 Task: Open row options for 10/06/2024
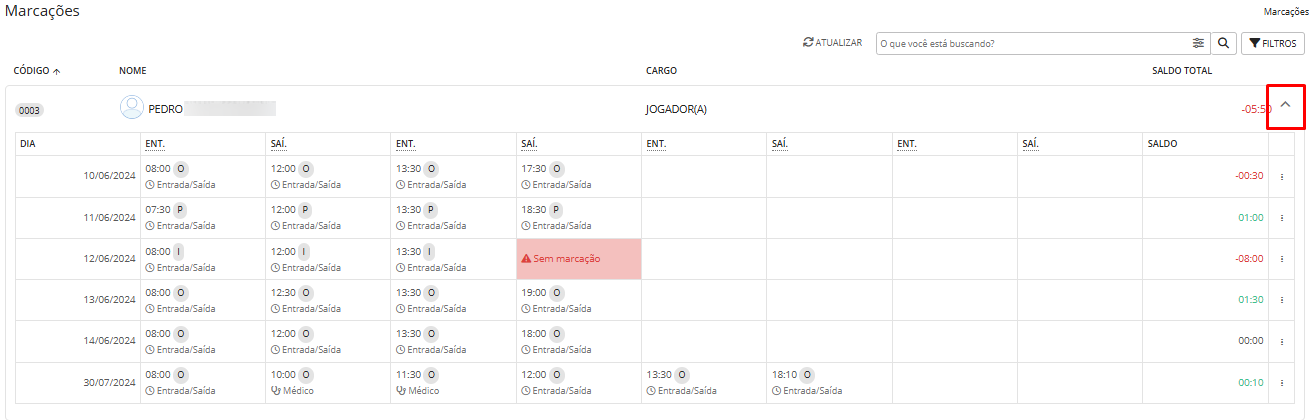[x=1282, y=176]
